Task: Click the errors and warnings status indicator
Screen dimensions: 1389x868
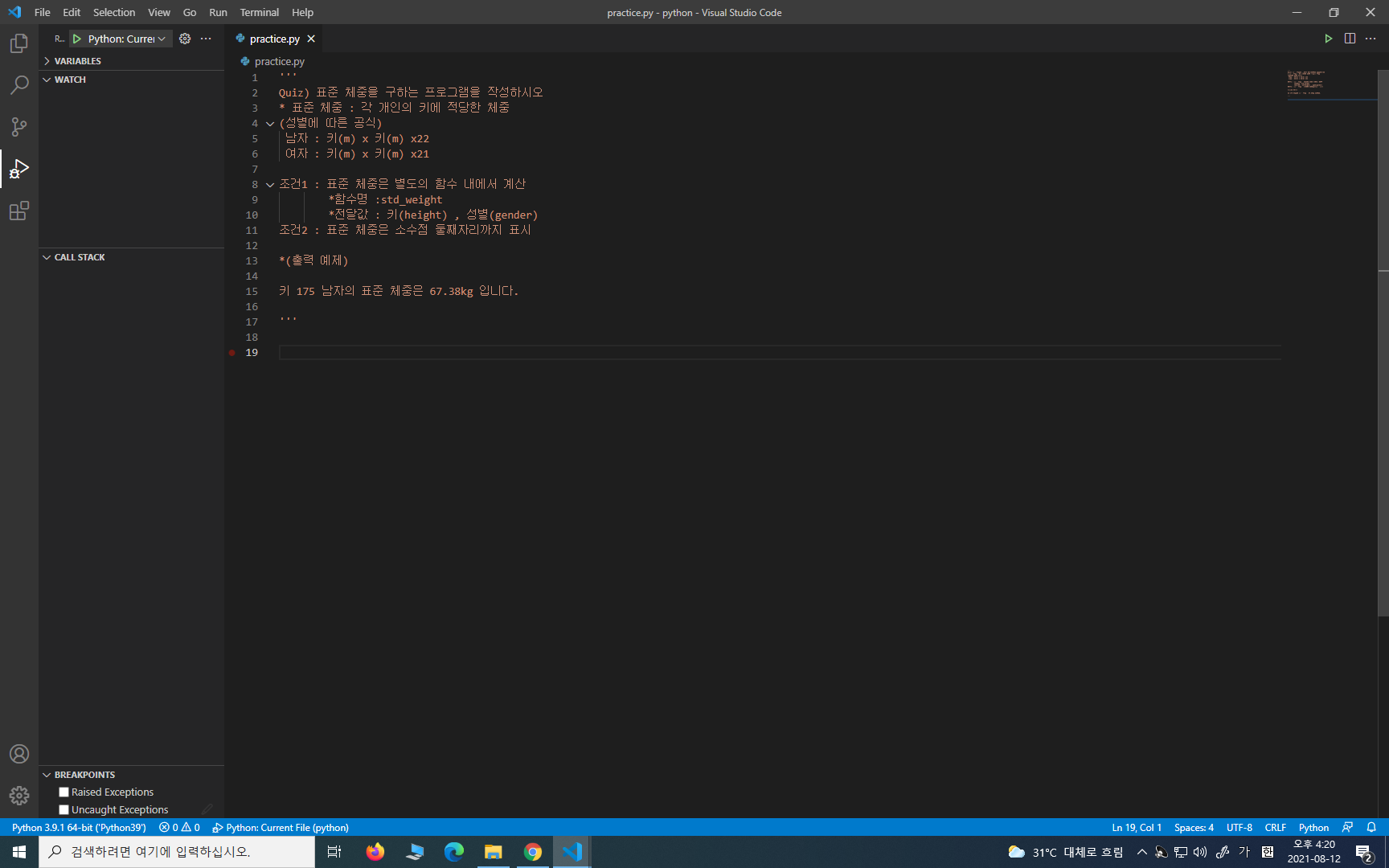Action: [179, 827]
